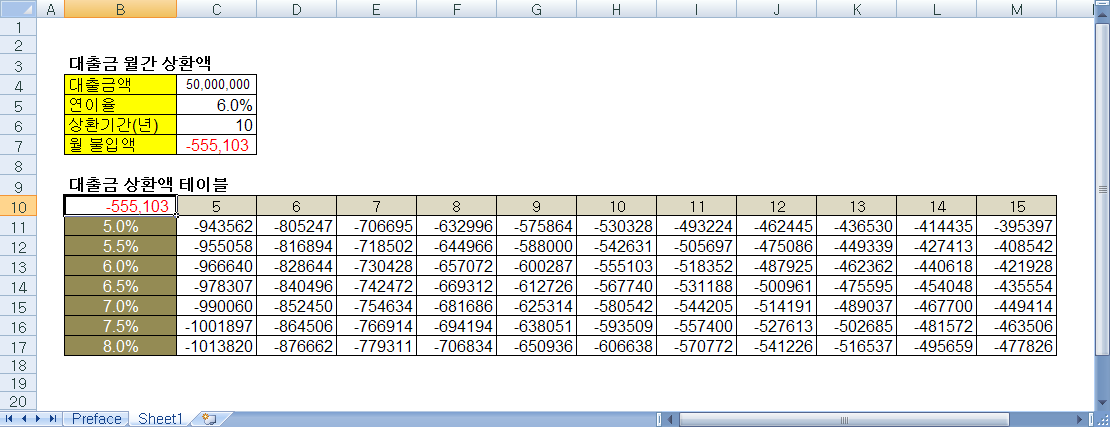Screen dimensions: 1110x427
Task: Click the 대출금액 label cell
Action: click(120, 84)
